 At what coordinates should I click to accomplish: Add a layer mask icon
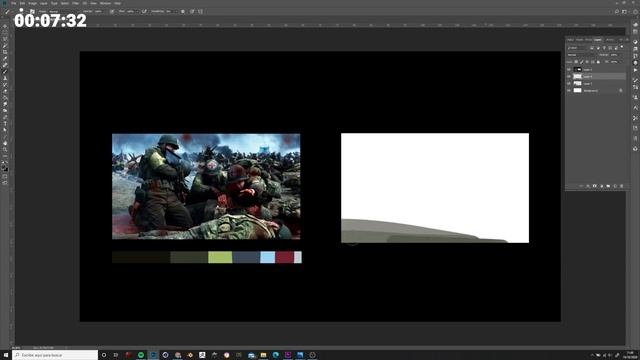pos(595,186)
